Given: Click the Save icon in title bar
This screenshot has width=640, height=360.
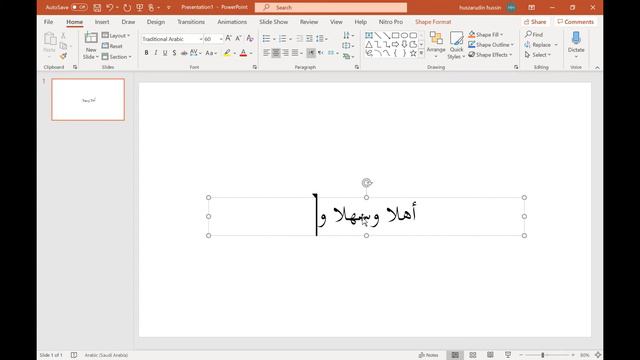Looking at the screenshot, I should pyautogui.click(x=97, y=7).
